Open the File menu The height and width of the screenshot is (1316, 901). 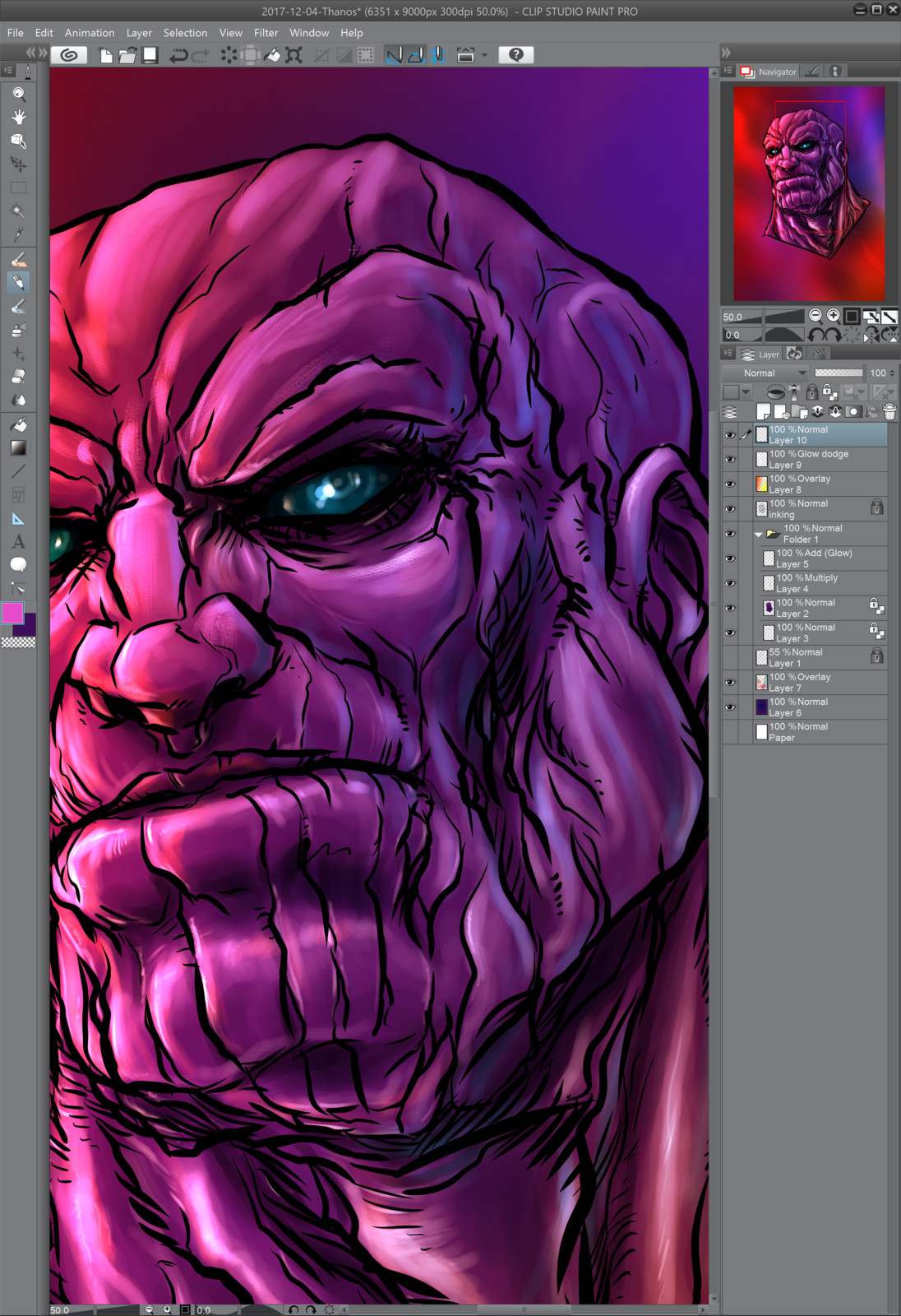coord(15,33)
